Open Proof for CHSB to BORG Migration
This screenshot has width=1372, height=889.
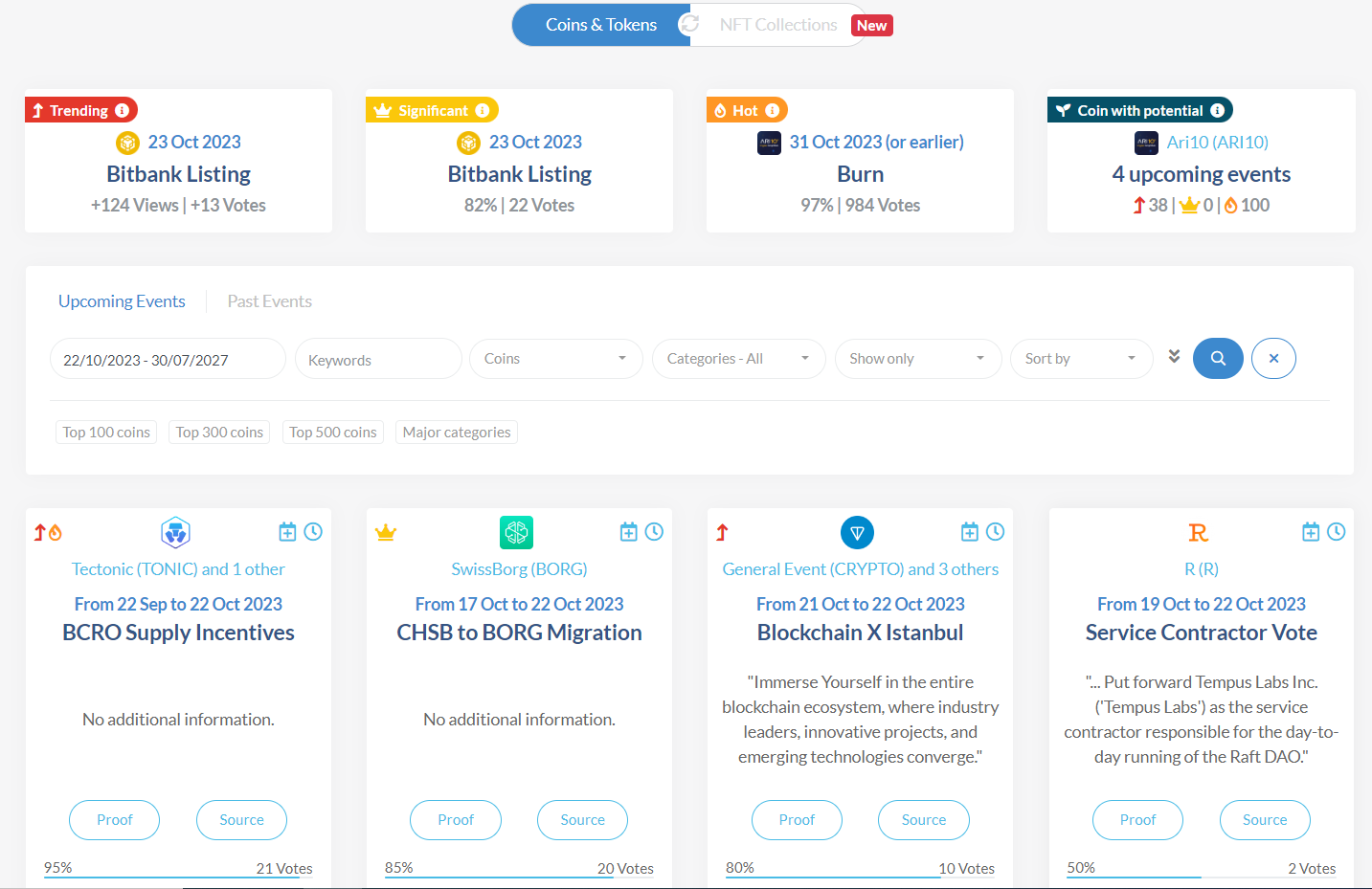tap(456, 820)
